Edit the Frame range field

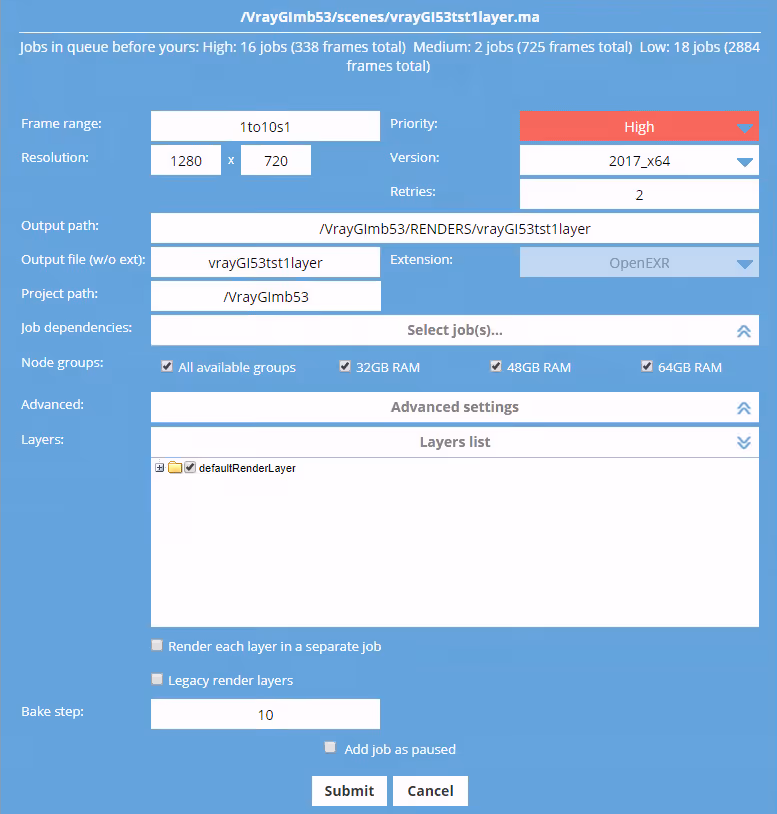[265, 126]
